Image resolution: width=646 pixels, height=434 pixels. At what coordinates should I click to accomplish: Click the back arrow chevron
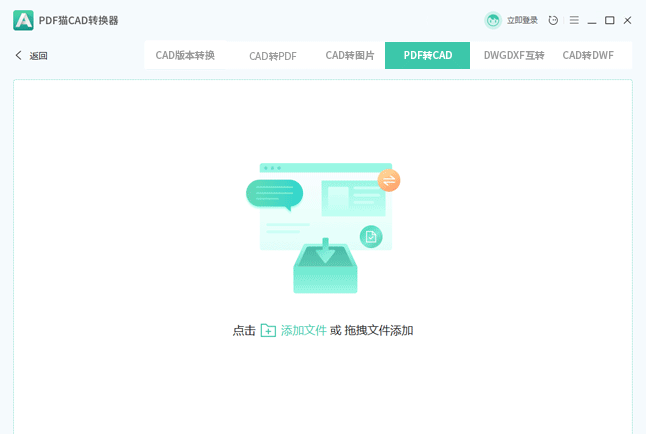pos(18,56)
